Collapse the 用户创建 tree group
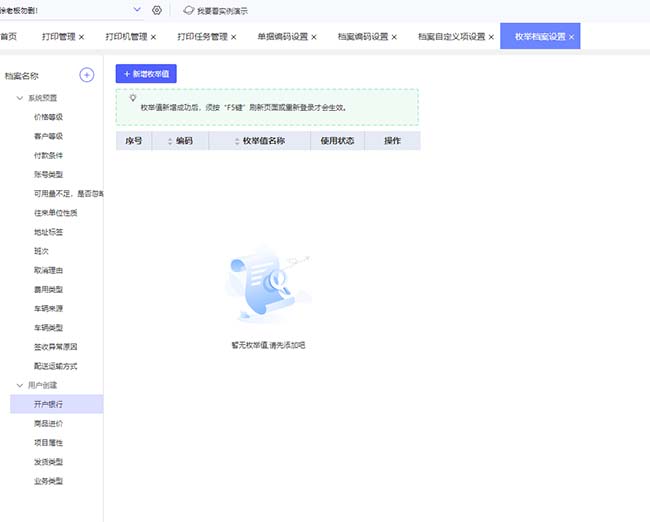This screenshot has width=650, height=522. (20, 385)
